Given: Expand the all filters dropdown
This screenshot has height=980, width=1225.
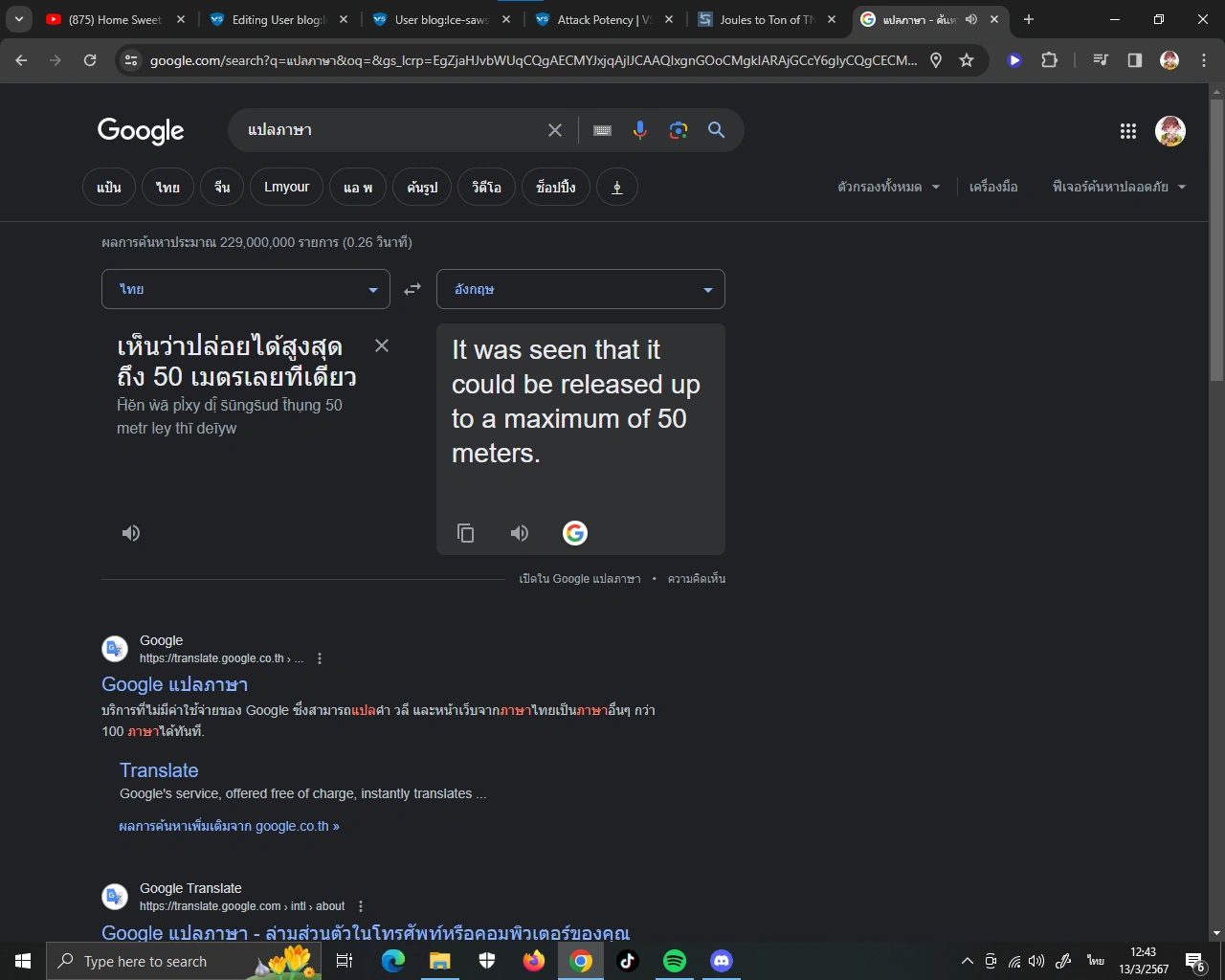Looking at the screenshot, I should [x=889, y=188].
